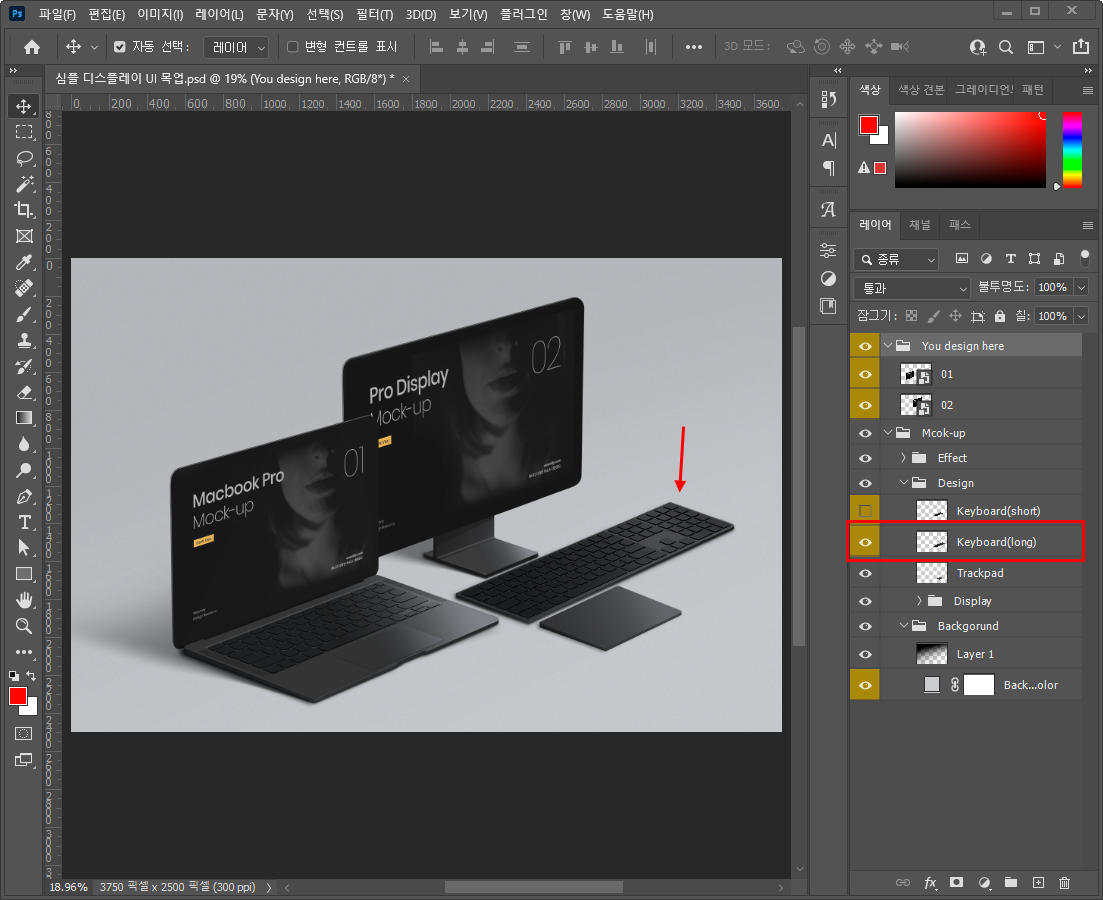Open the 파일(F) menu
Viewport: 1103px width, 900px height.
pyautogui.click(x=57, y=14)
